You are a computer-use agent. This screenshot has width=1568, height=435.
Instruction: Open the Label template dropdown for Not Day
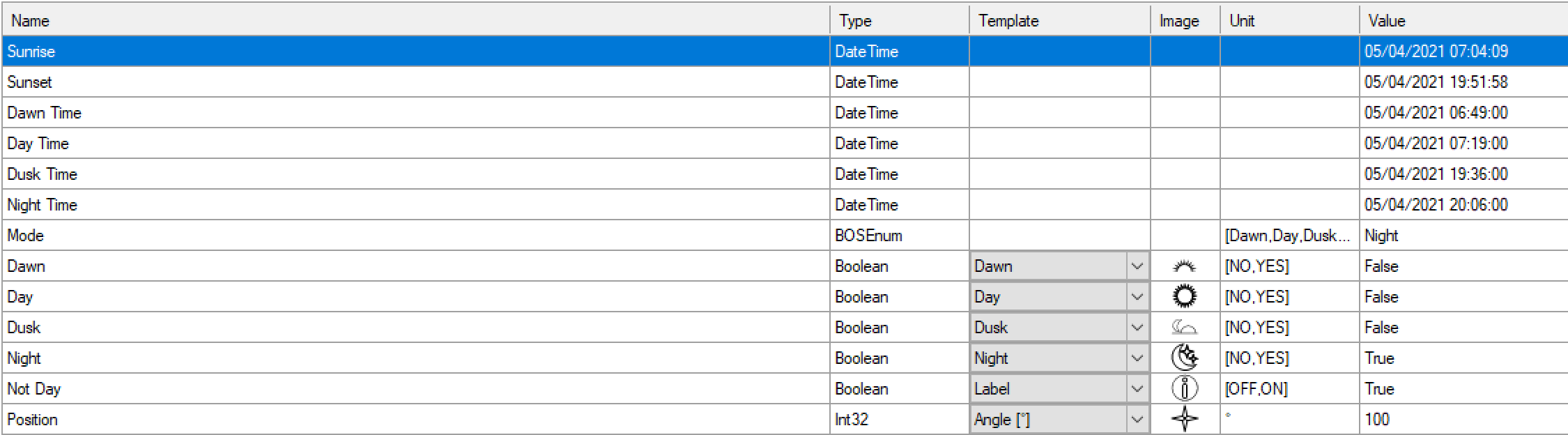click(x=1137, y=389)
